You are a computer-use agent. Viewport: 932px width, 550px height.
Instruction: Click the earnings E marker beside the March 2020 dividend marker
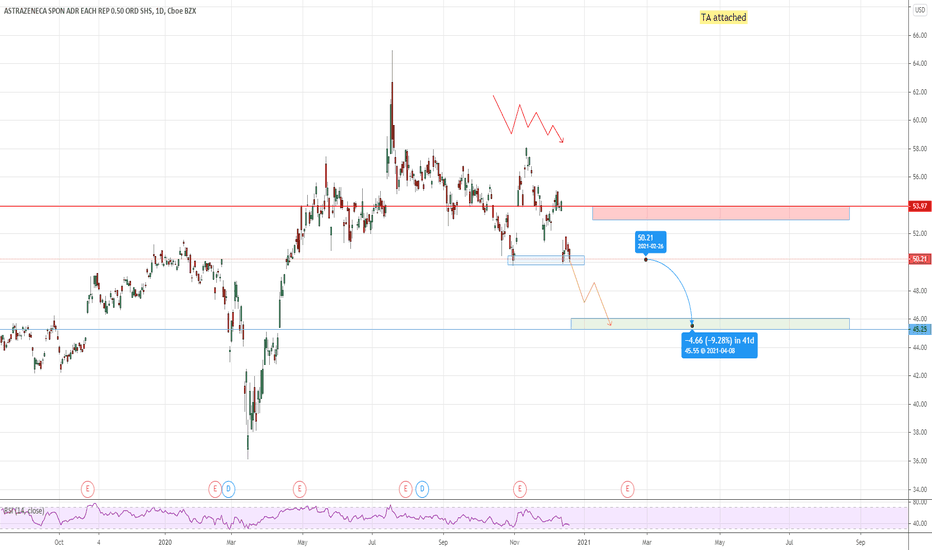click(215, 489)
